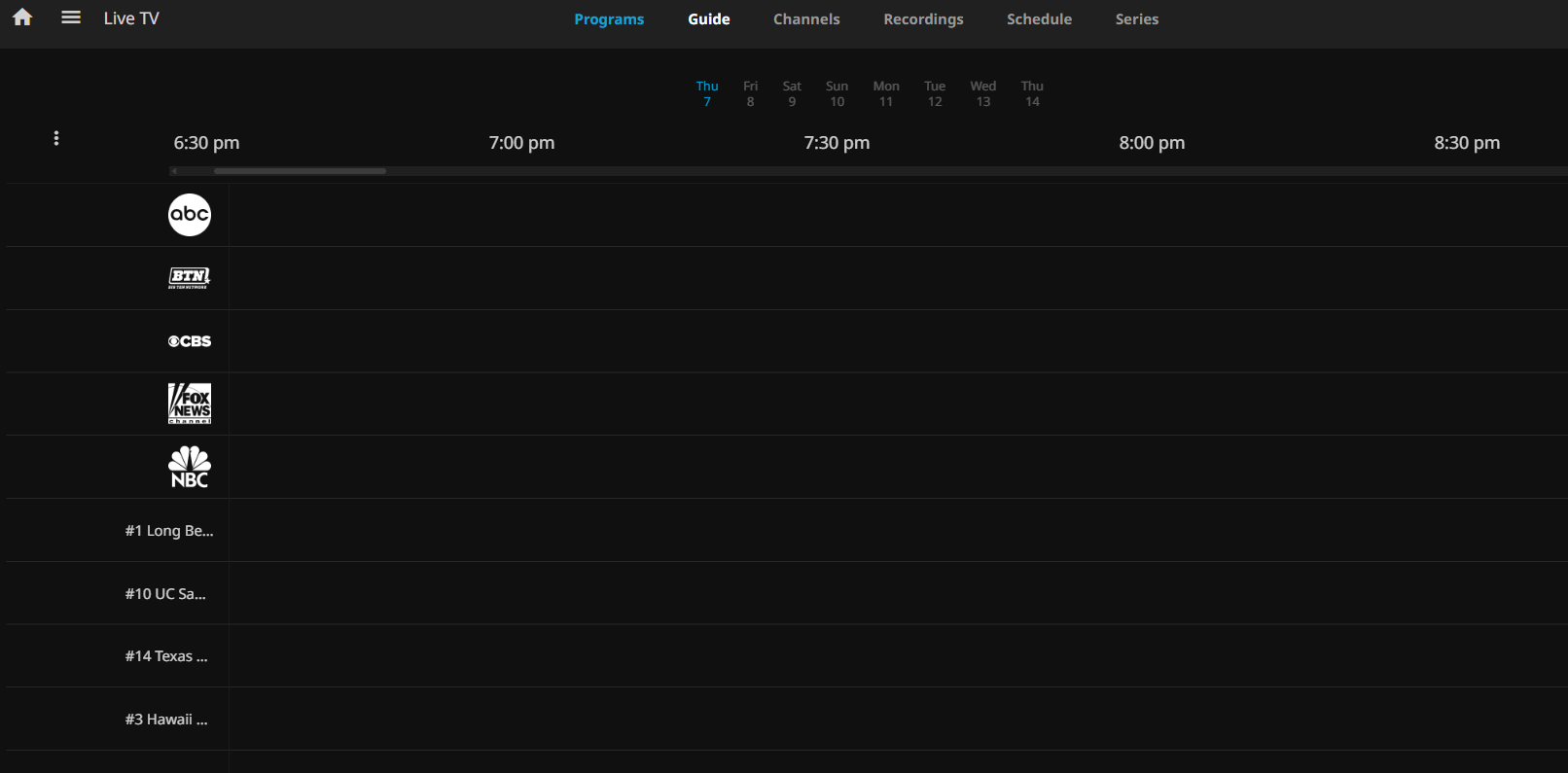
Task: Open the hamburger navigation menu
Action: pos(71,18)
